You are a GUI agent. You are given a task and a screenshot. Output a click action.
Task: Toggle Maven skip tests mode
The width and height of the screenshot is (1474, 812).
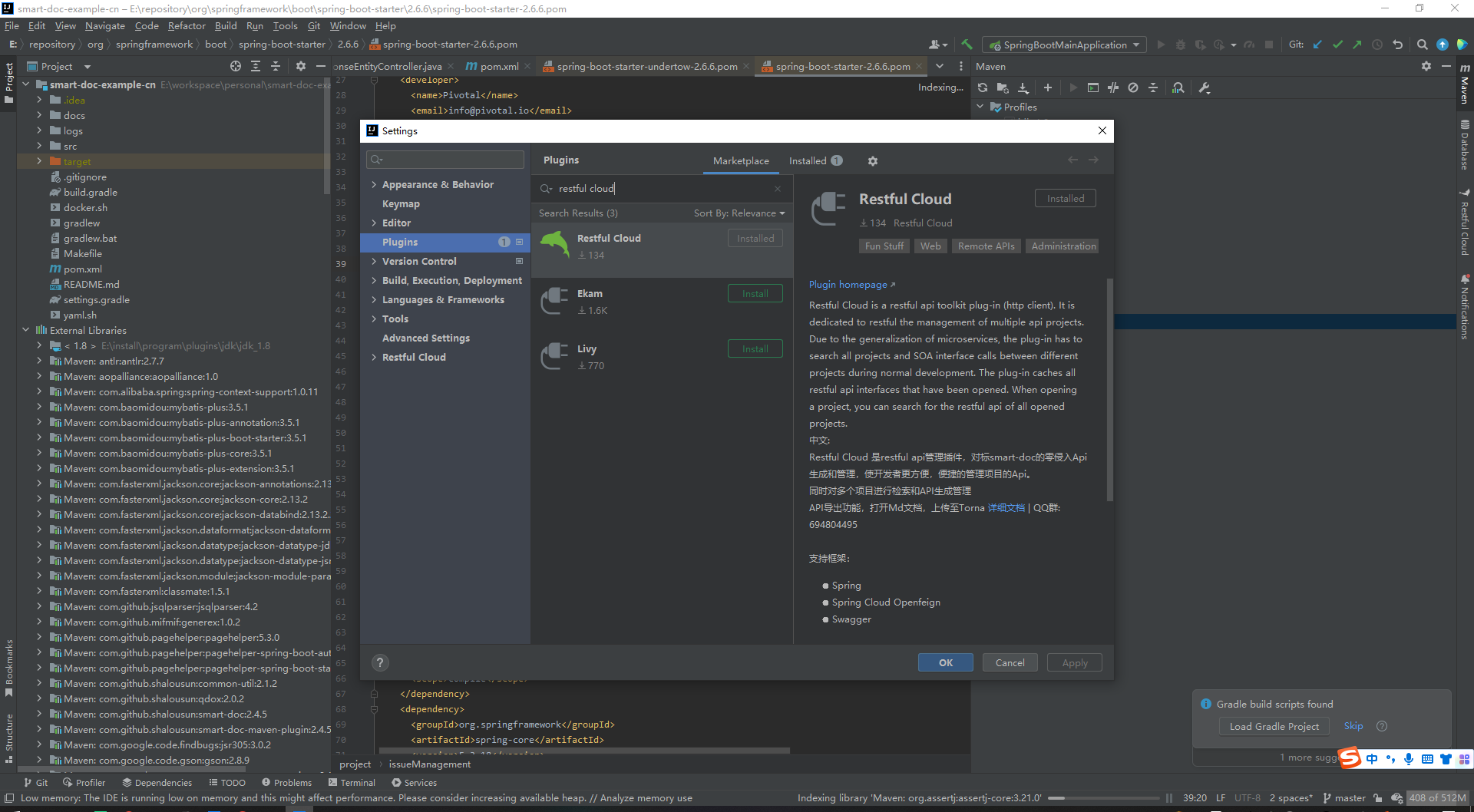pos(1133,87)
